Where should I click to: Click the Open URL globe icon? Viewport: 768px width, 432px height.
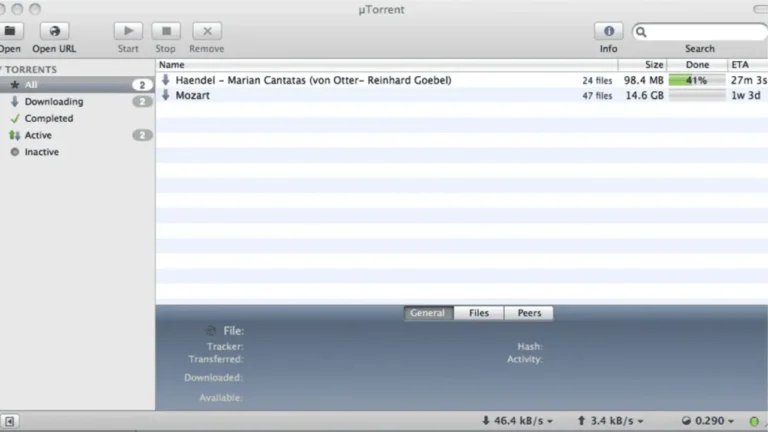point(54,31)
